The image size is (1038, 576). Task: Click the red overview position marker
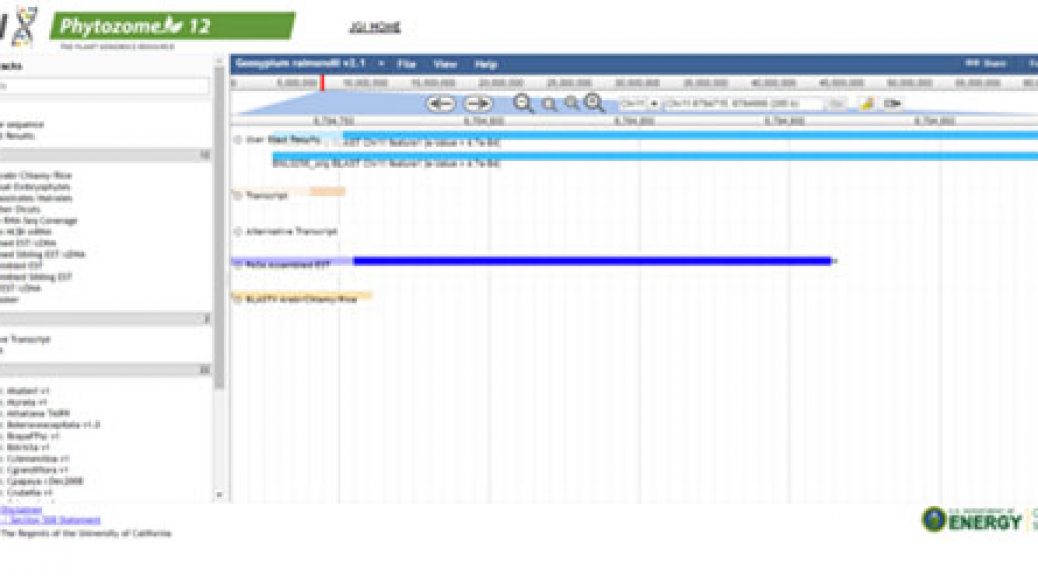[322, 82]
